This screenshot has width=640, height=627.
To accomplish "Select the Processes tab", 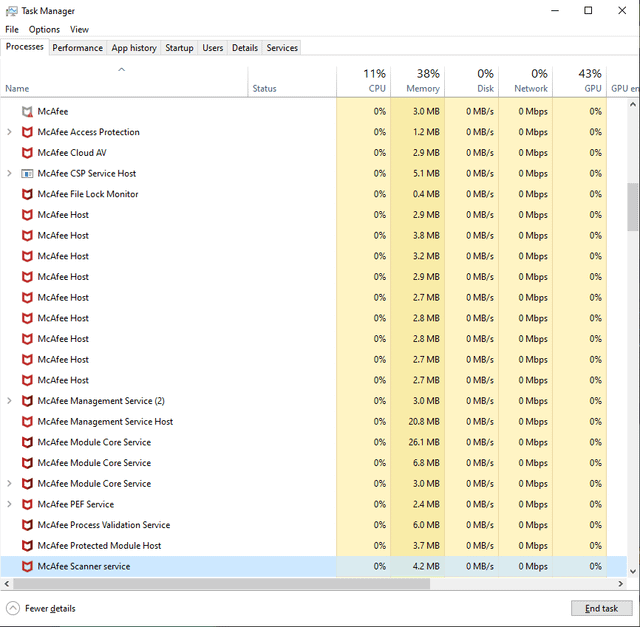I will [x=24, y=47].
